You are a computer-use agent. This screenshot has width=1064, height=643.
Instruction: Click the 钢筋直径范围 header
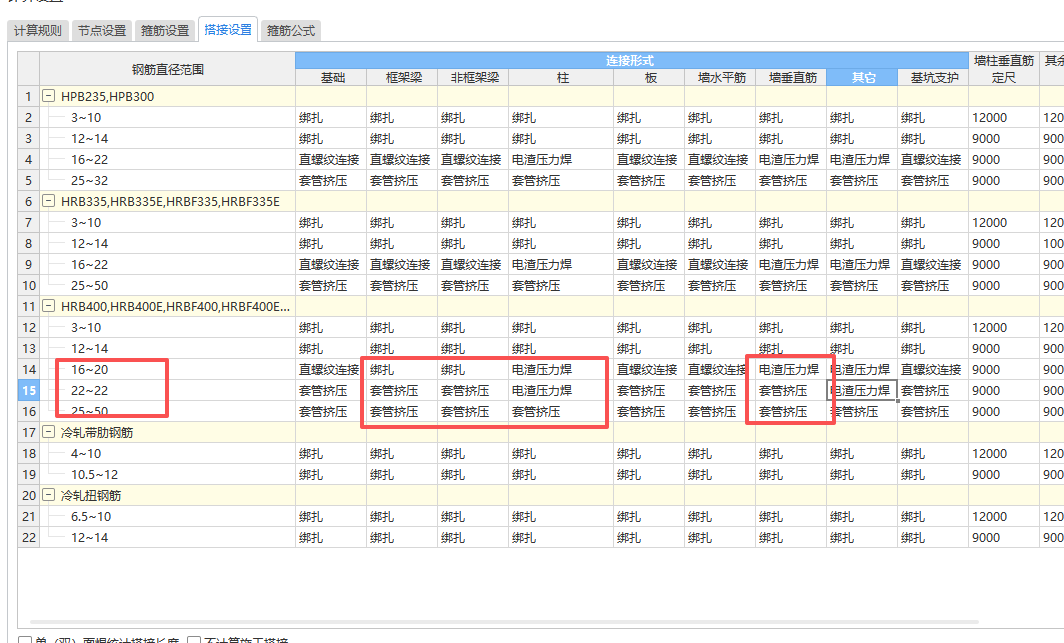click(168, 69)
